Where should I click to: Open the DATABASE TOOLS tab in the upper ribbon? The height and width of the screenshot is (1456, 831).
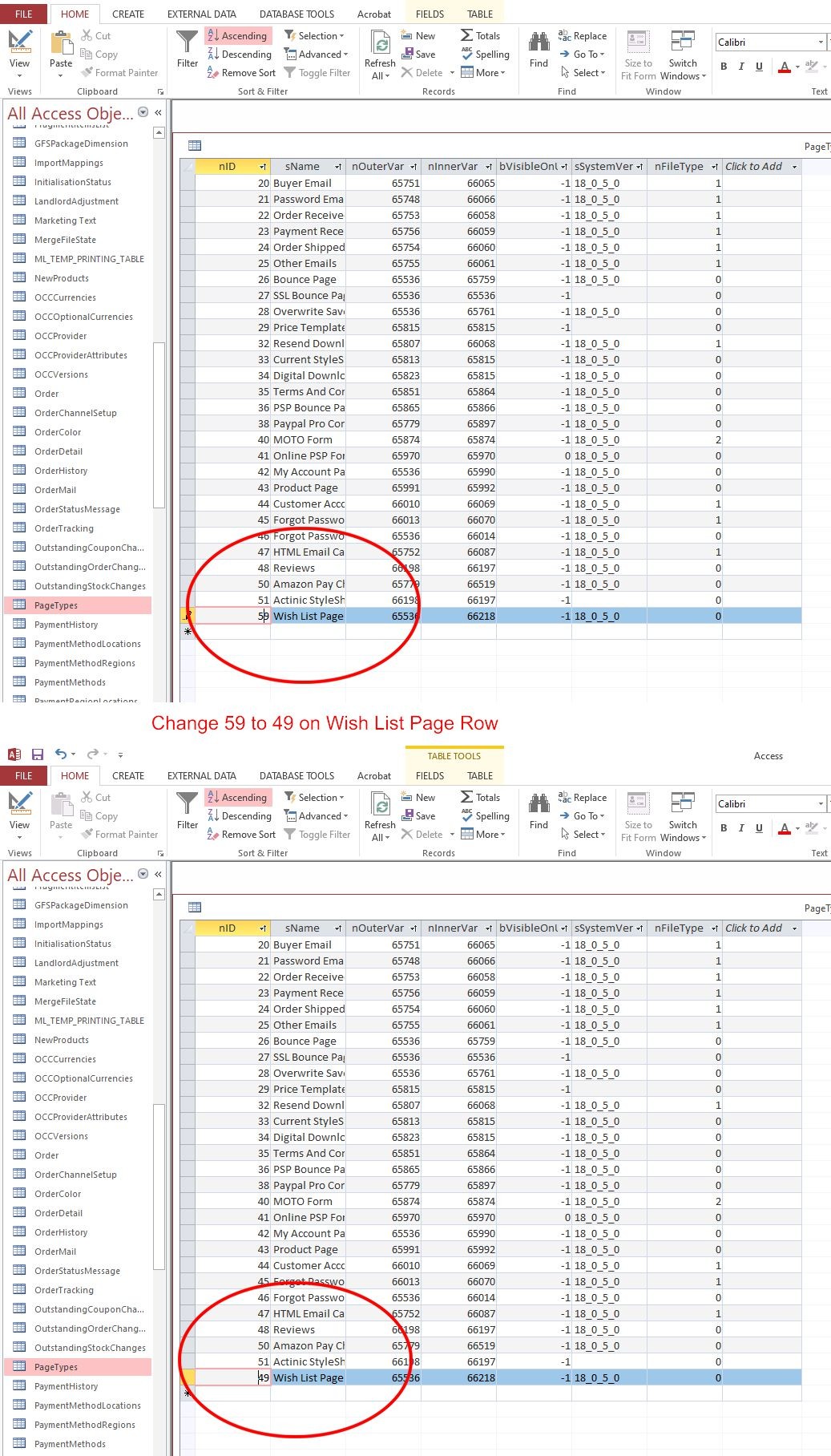pyautogui.click(x=296, y=14)
